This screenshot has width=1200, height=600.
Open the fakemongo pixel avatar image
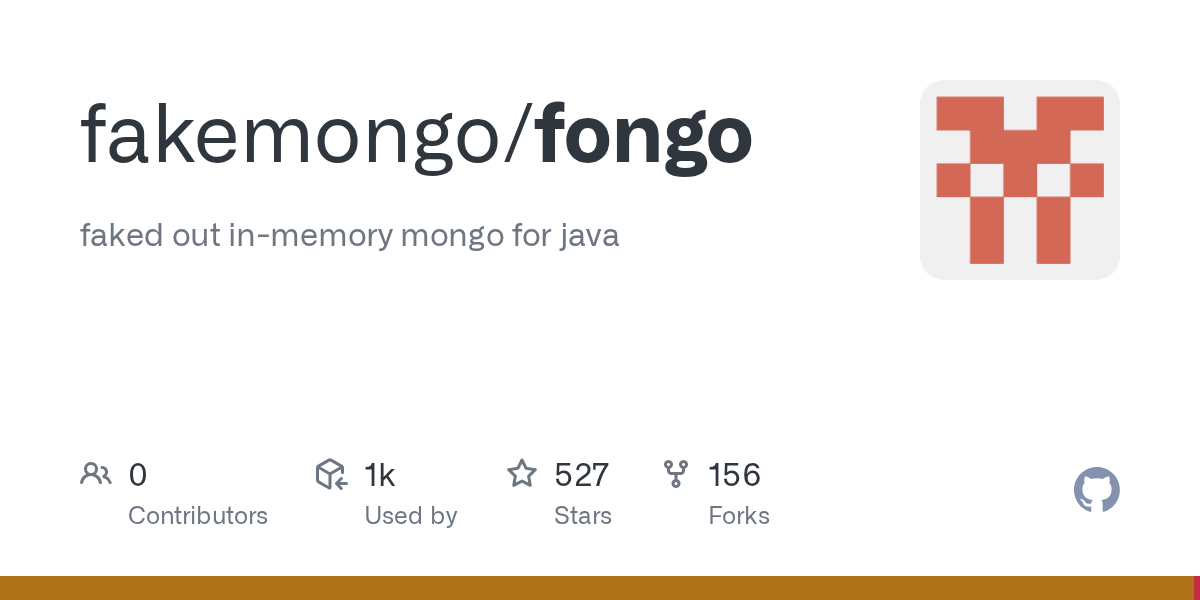click(x=1019, y=180)
